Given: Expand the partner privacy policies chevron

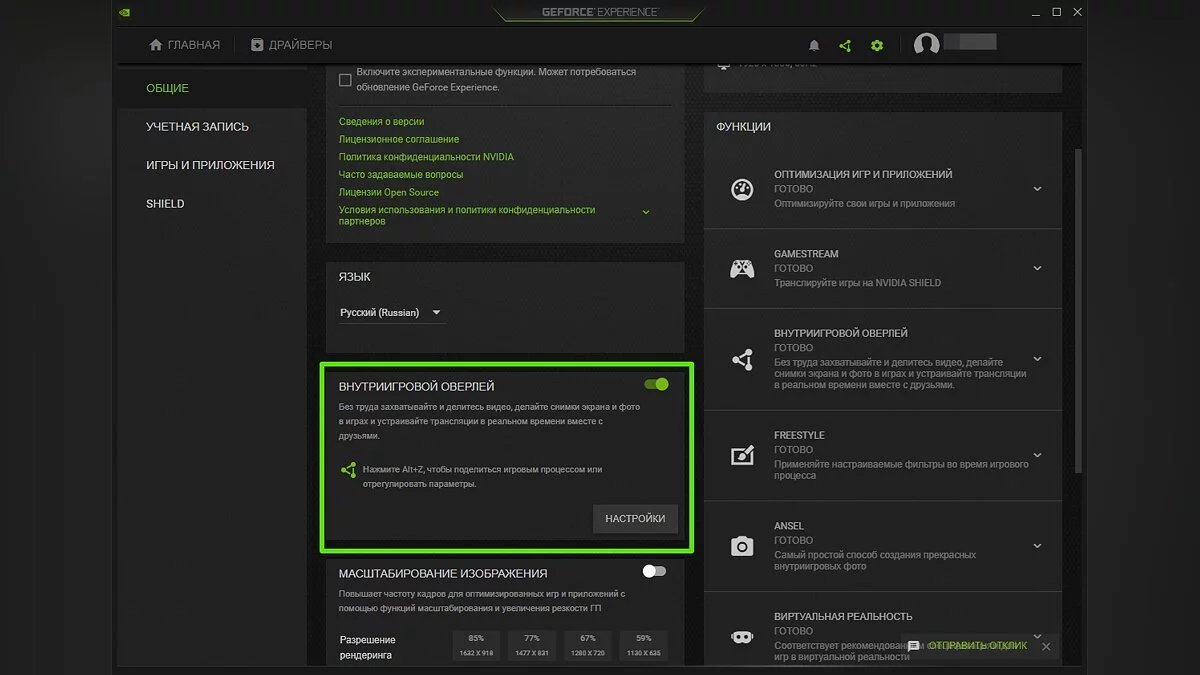Looking at the screenshot, I should click(645, 212).
